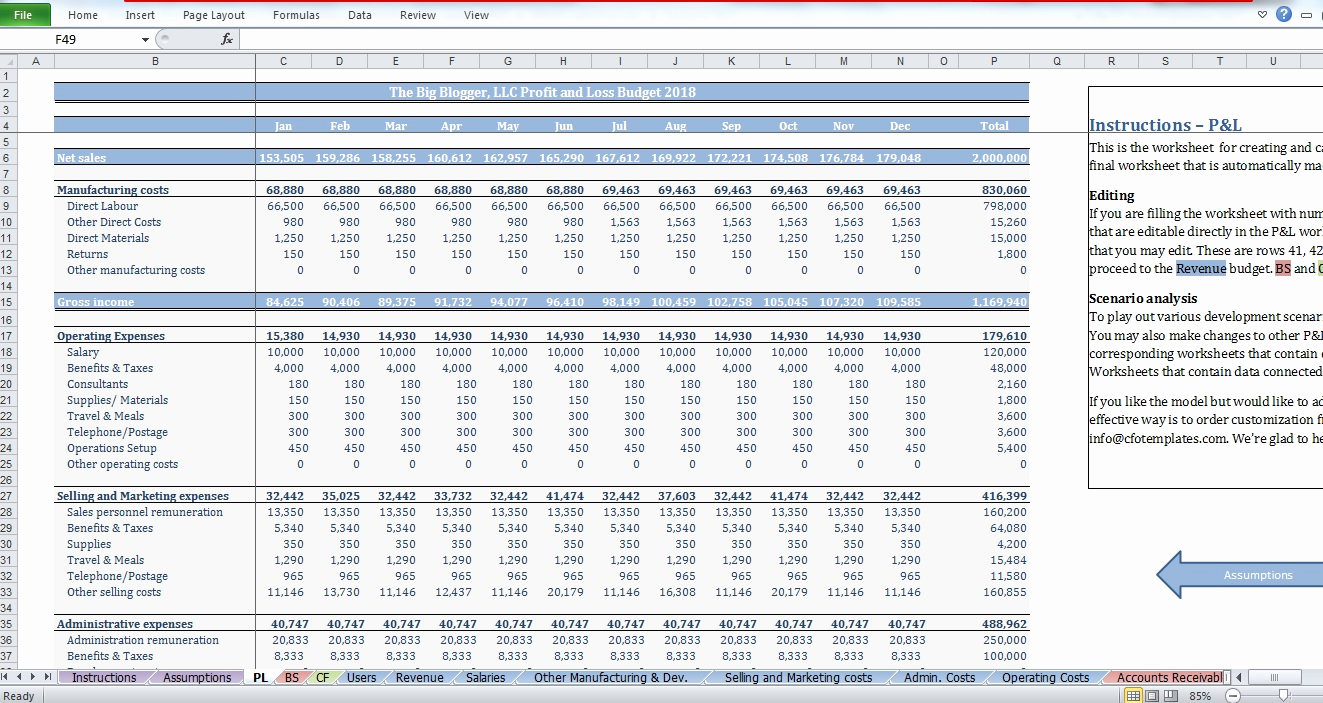Click the zoom out minus button

coord(1232,695)
